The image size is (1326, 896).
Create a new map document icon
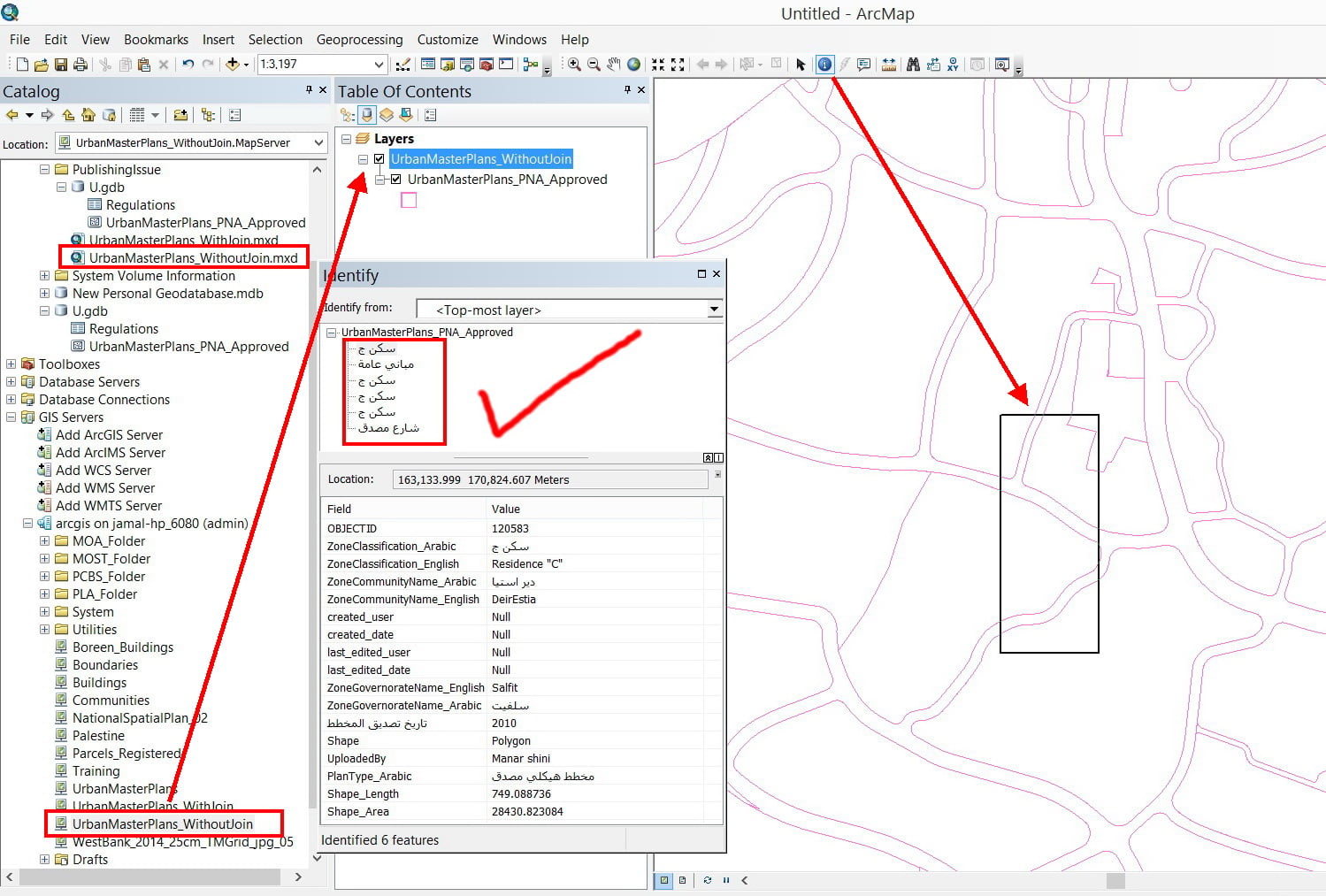tap(22, 65)
